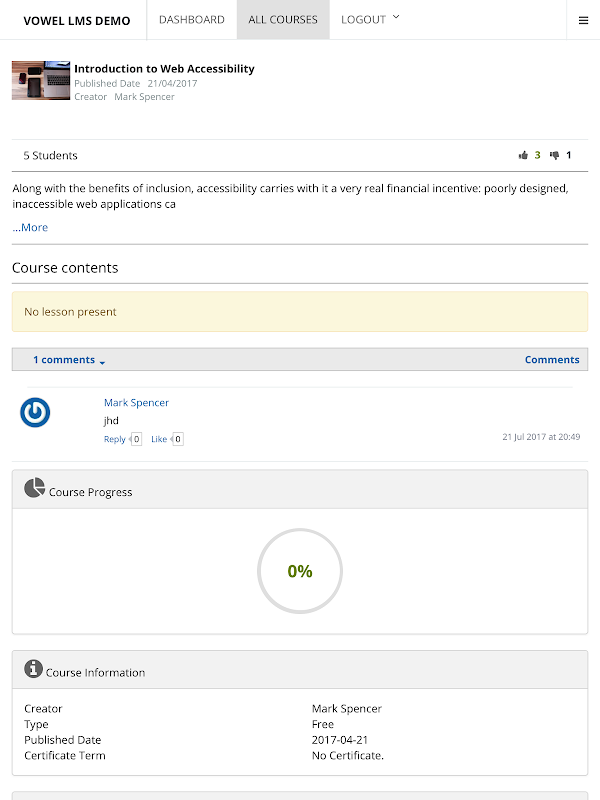Click the 5 Students label
Image resolution: width=600 pixels, height=800 pixels.
(x=50, y=155)
